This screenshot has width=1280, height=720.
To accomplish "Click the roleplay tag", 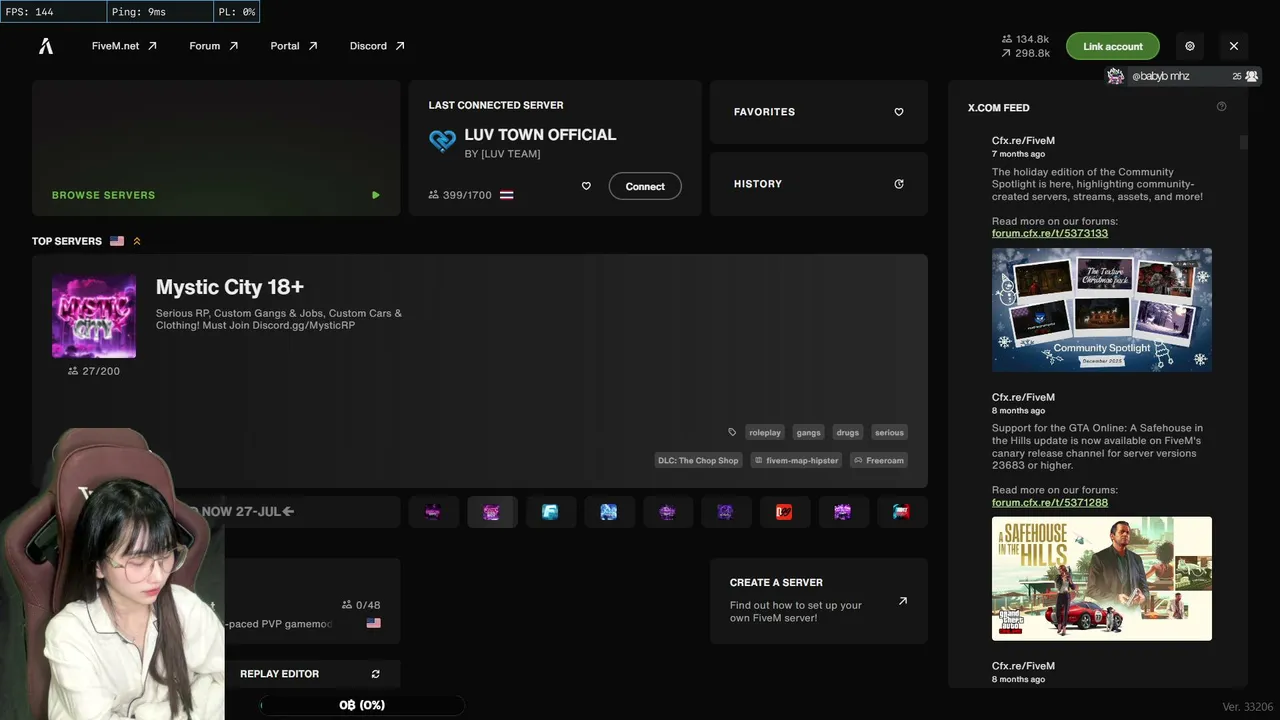I will pos(765,432).
